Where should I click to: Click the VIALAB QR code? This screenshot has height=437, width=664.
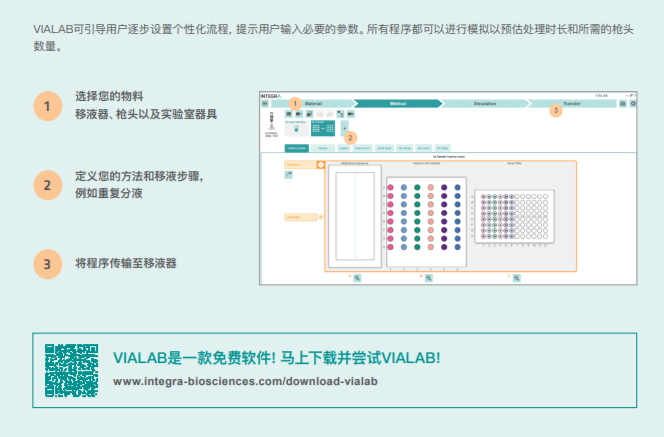[72, 371]
